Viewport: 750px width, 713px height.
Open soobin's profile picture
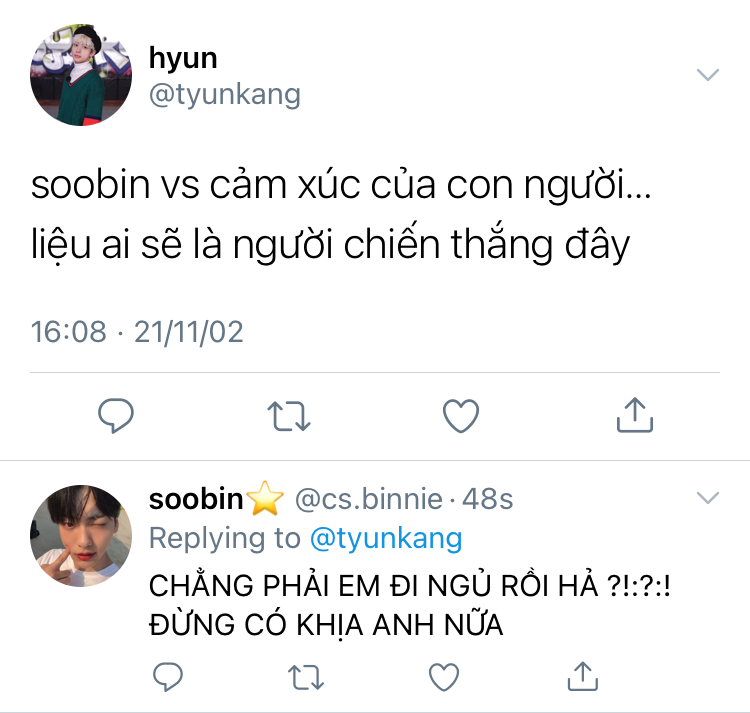(81, 536)
